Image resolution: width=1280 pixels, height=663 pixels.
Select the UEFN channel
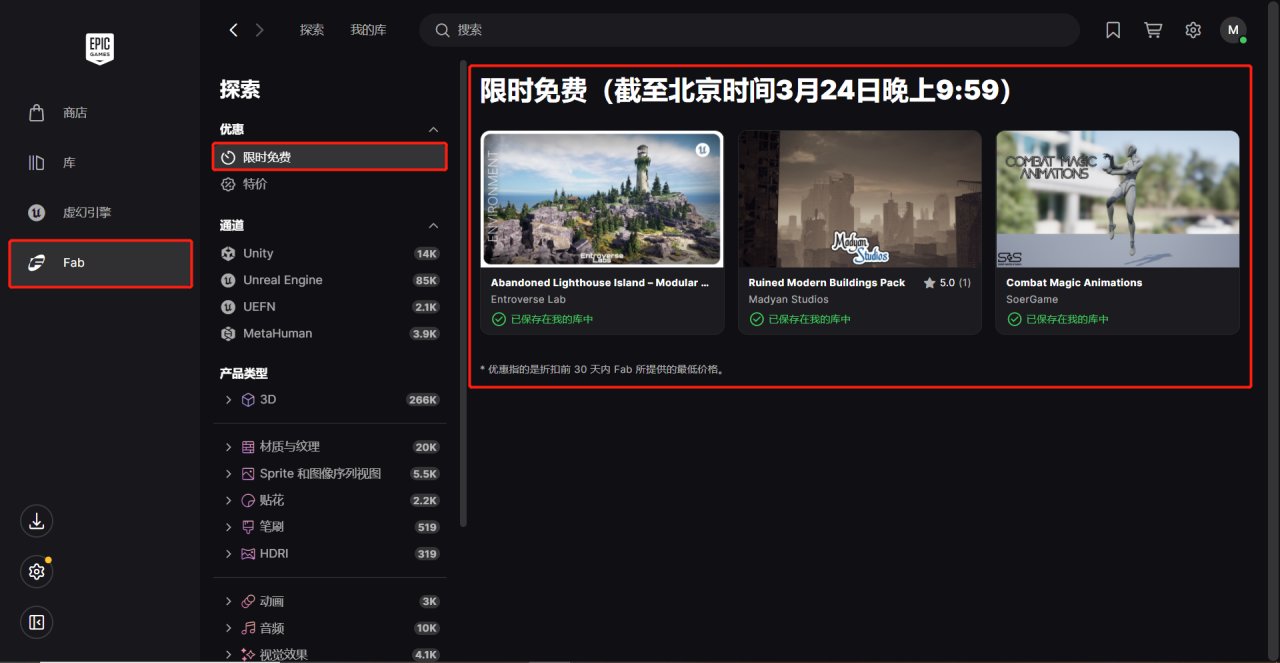pos(329,307)
